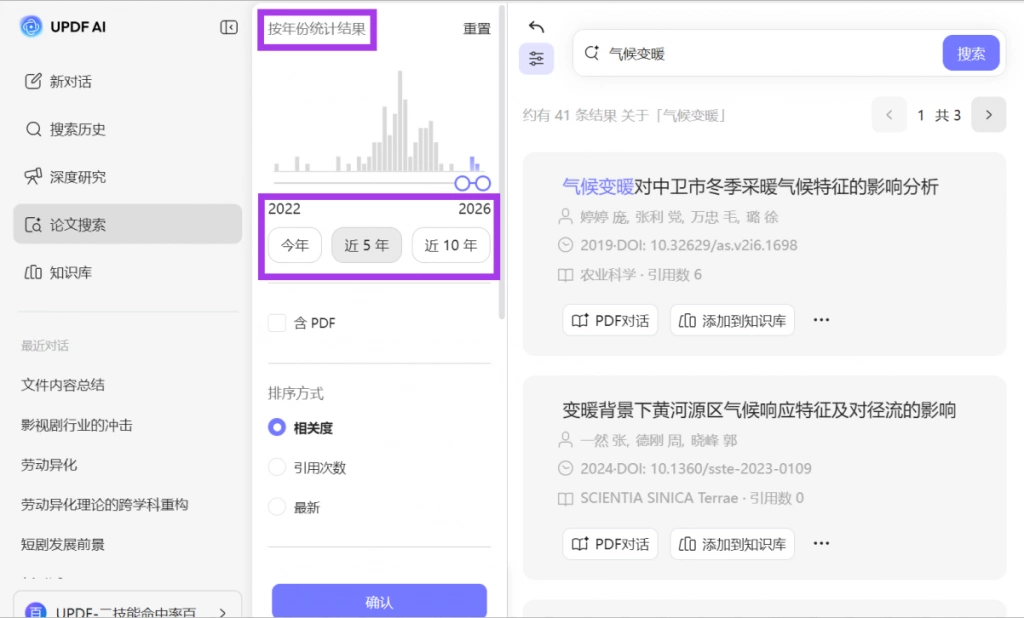1024x618 pixels.
Task: Open the second result's more options ellipsis
Action: (822, 544)
